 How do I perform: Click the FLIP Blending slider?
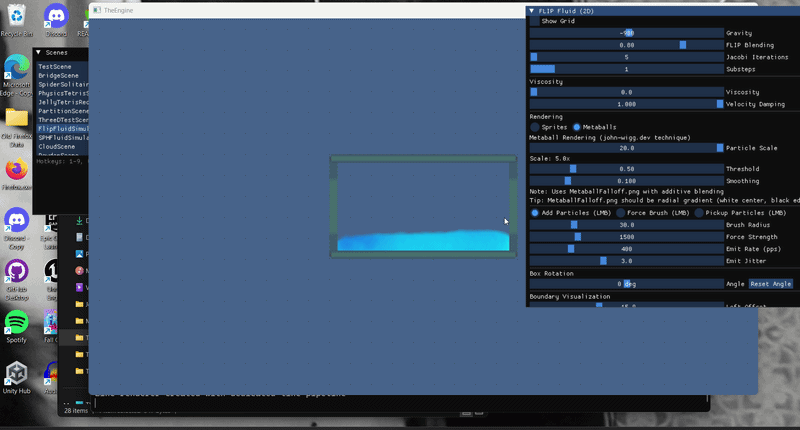click(627, 45)
